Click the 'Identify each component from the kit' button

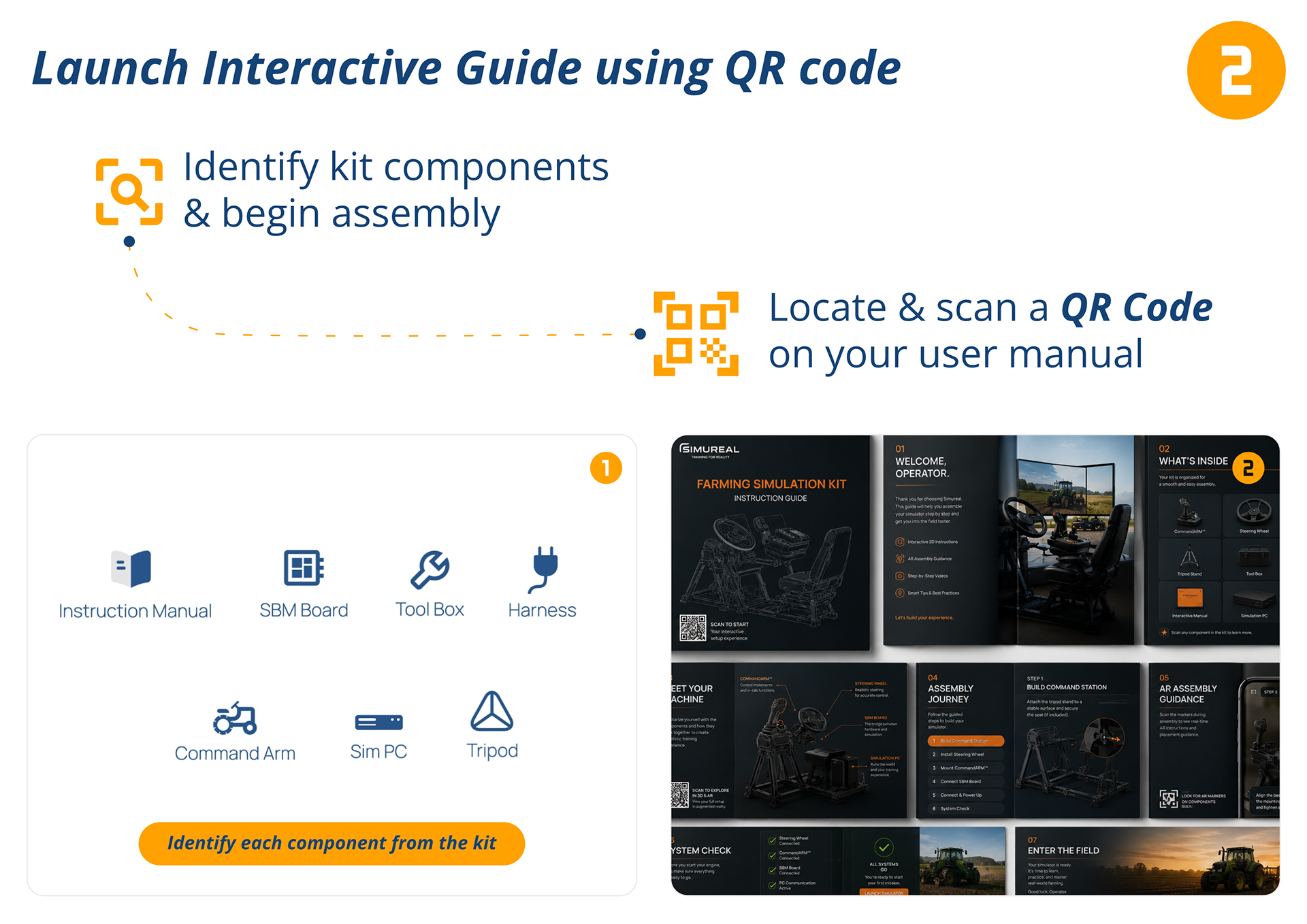(x=332, y=844)
